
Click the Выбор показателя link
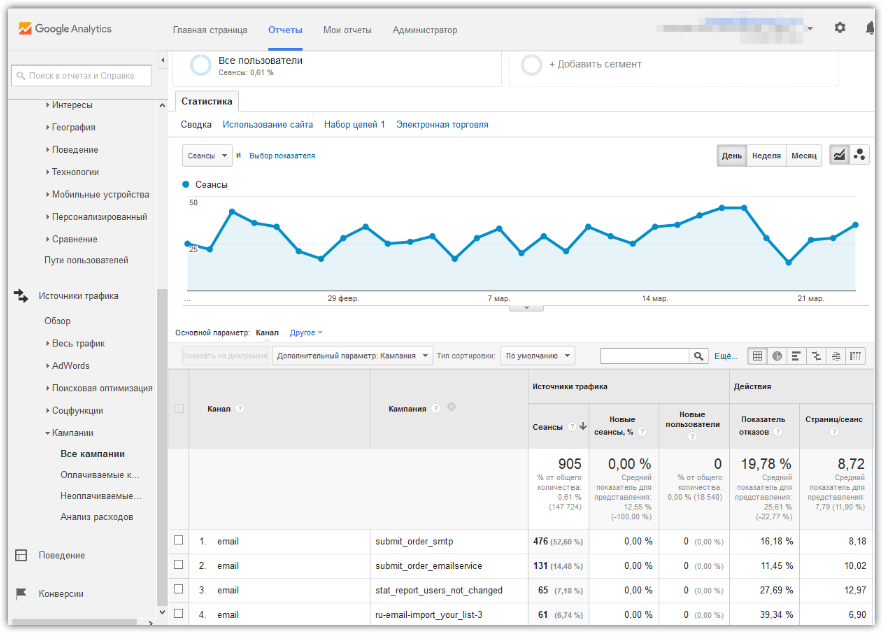point(282,156)
